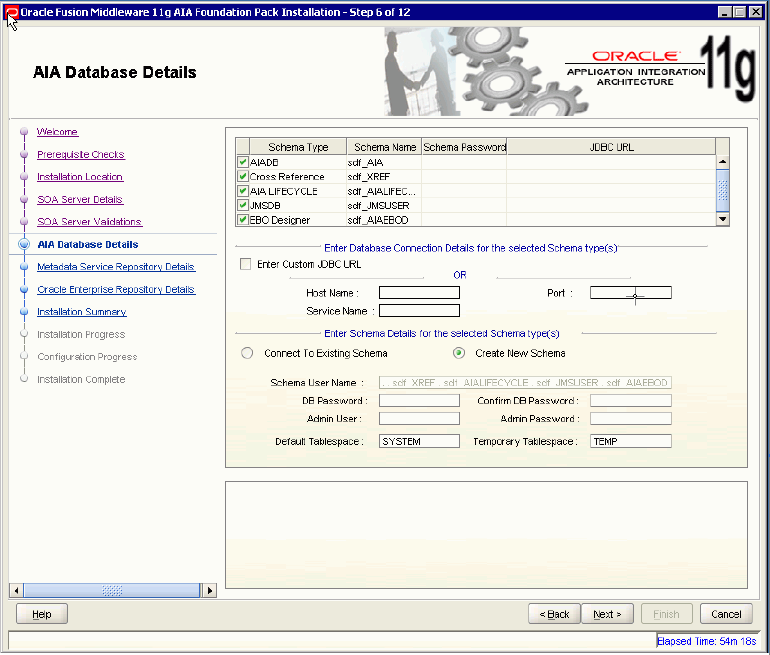The width and height of the screenshot is (770, 655).
Task: Click the step list horizontal scrollbar thumb
Action: pos(112,590)
